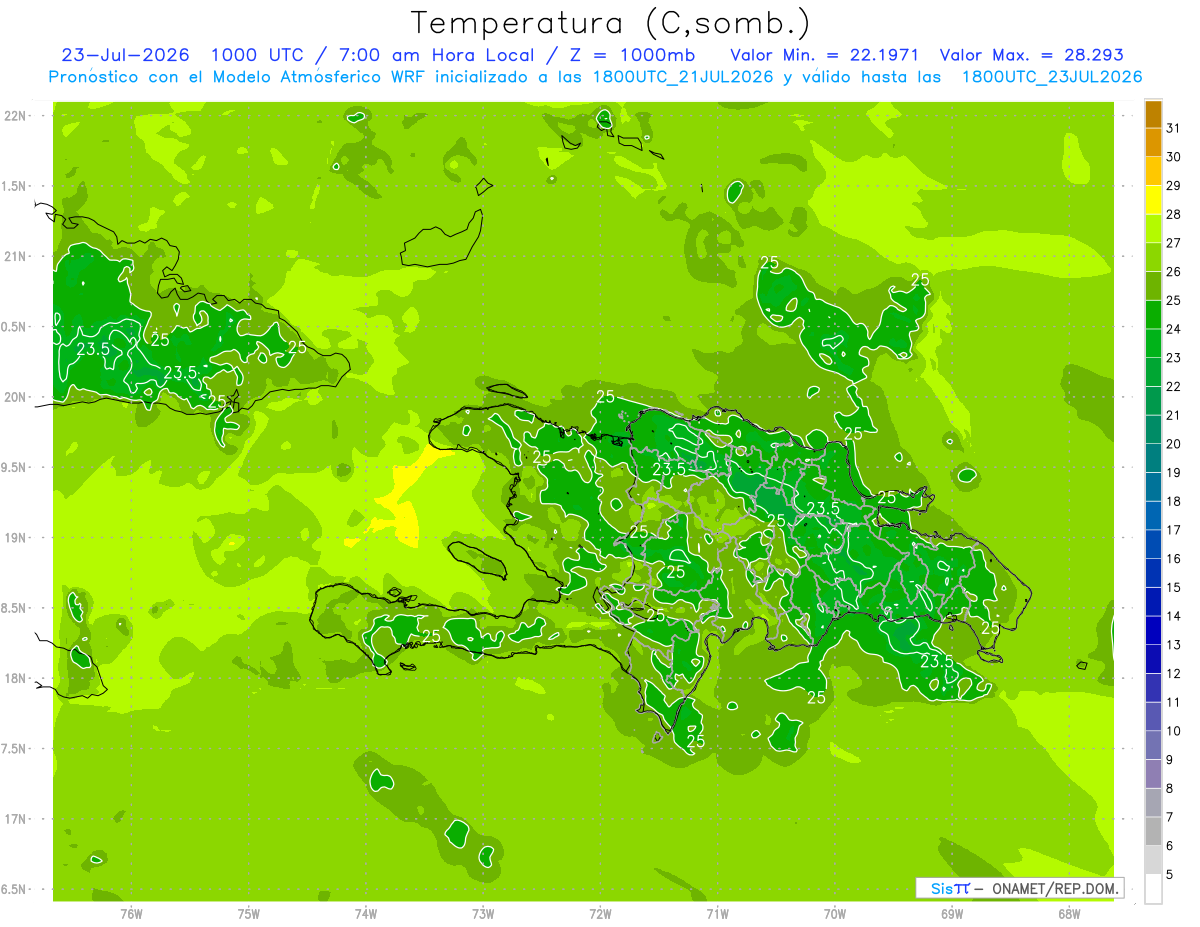Click the 73W longitude label
Image resolution: width=1200 pixels, height=927 pixels.
click(483, 914)
